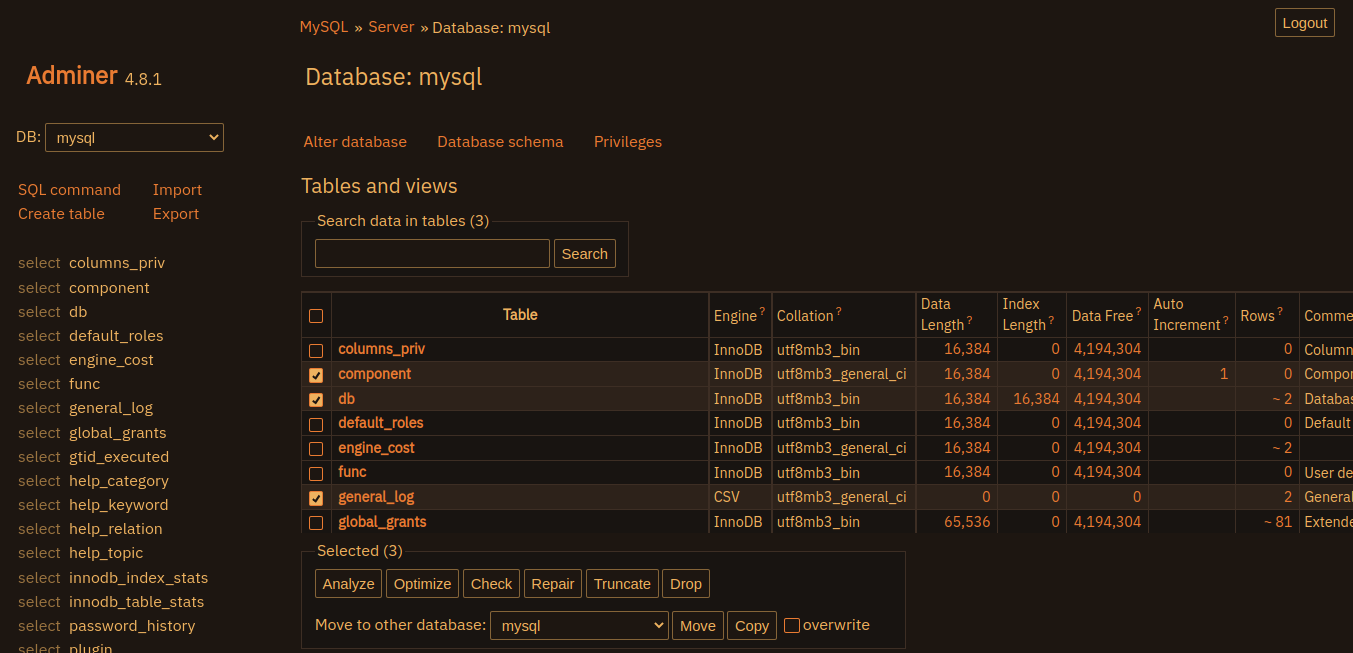
Task: Open the component table link in the table list
Action: pos(375,374)
